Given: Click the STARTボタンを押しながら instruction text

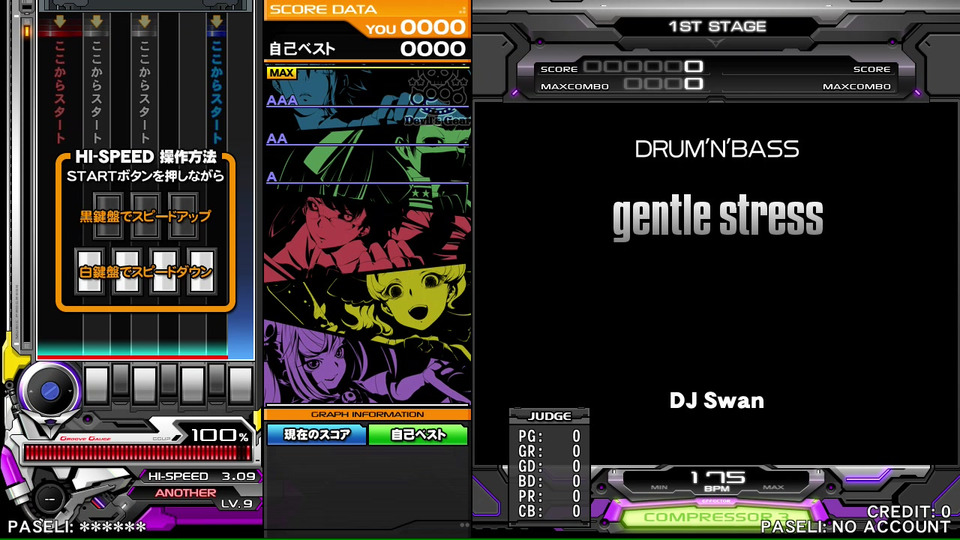Looking at the screenshot, I should pos(146,176).
